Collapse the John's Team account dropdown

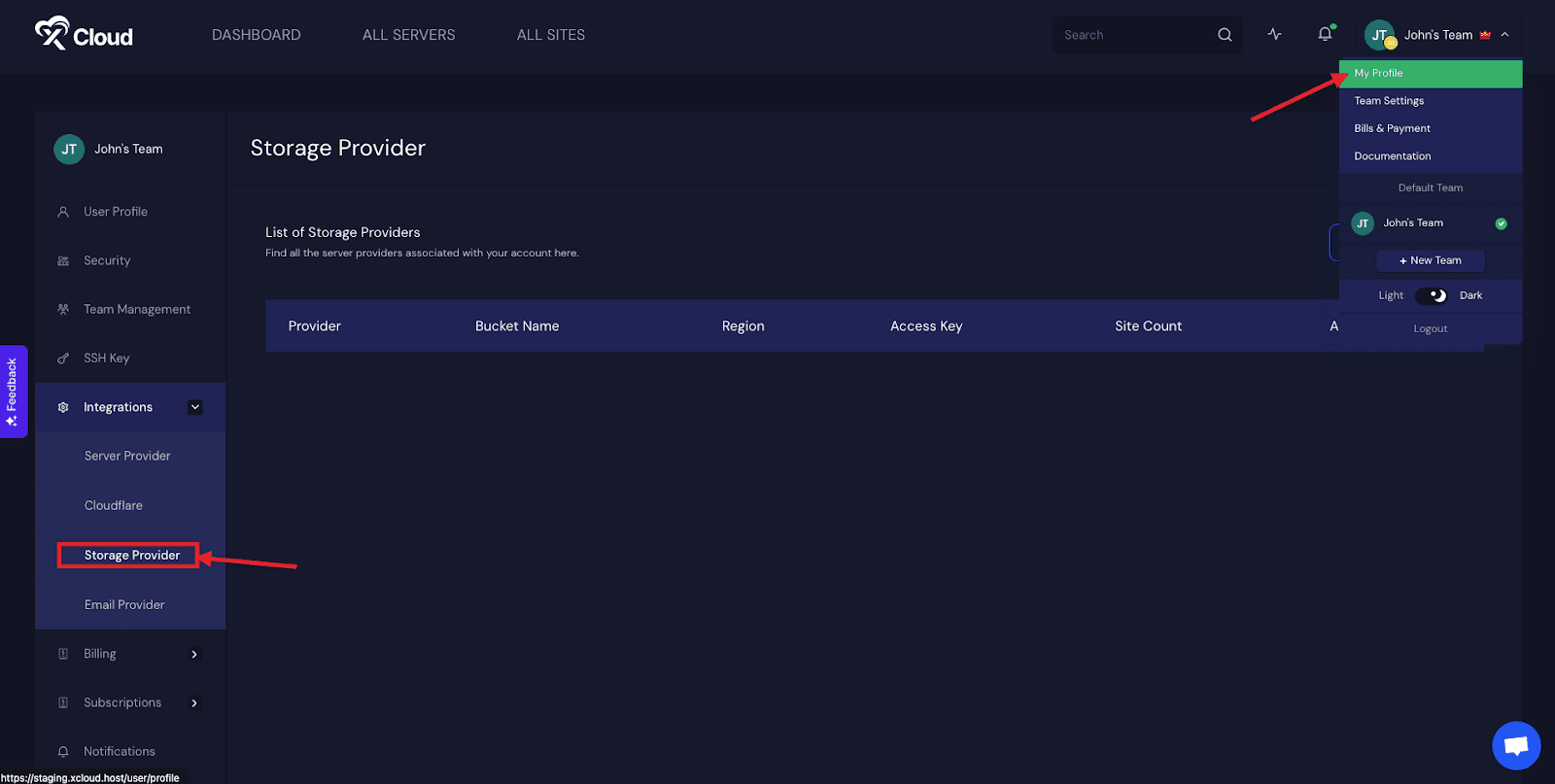pos(1505,34)
